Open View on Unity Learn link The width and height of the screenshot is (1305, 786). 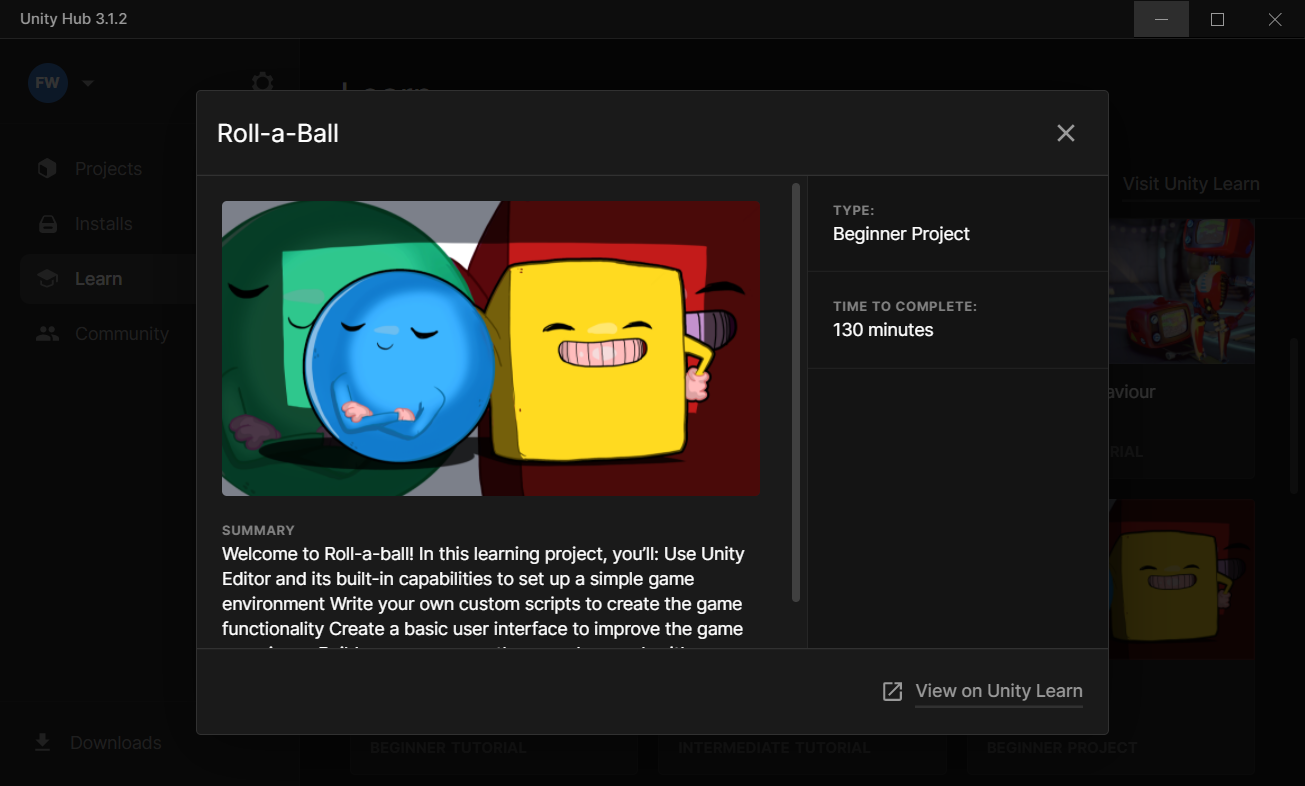(999, 691)
